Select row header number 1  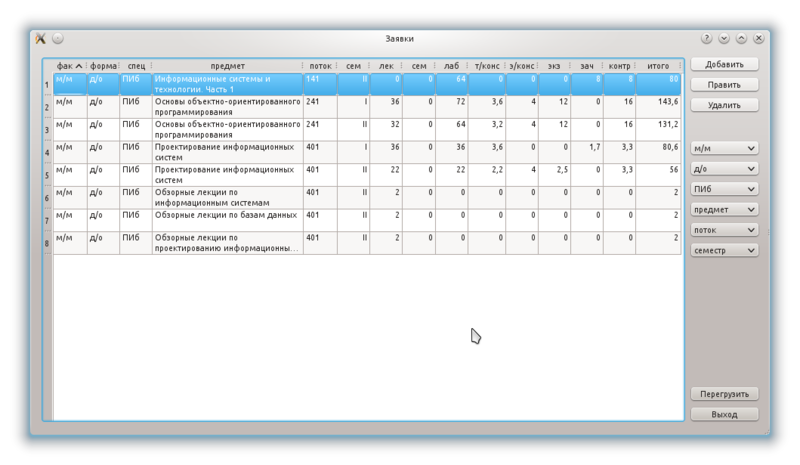[47, 84]
